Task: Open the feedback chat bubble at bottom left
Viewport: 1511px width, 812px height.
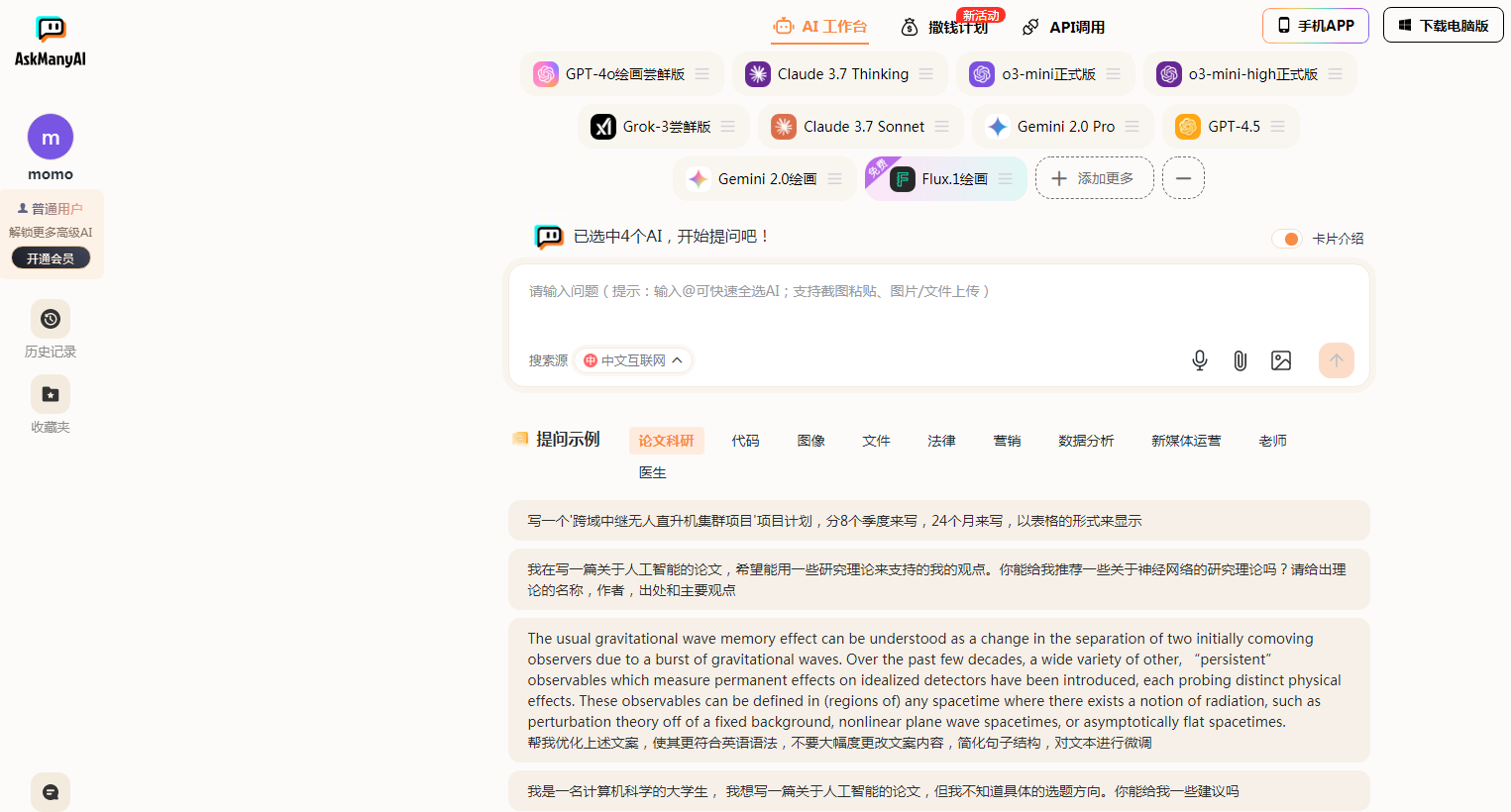Action: (50, 791)
